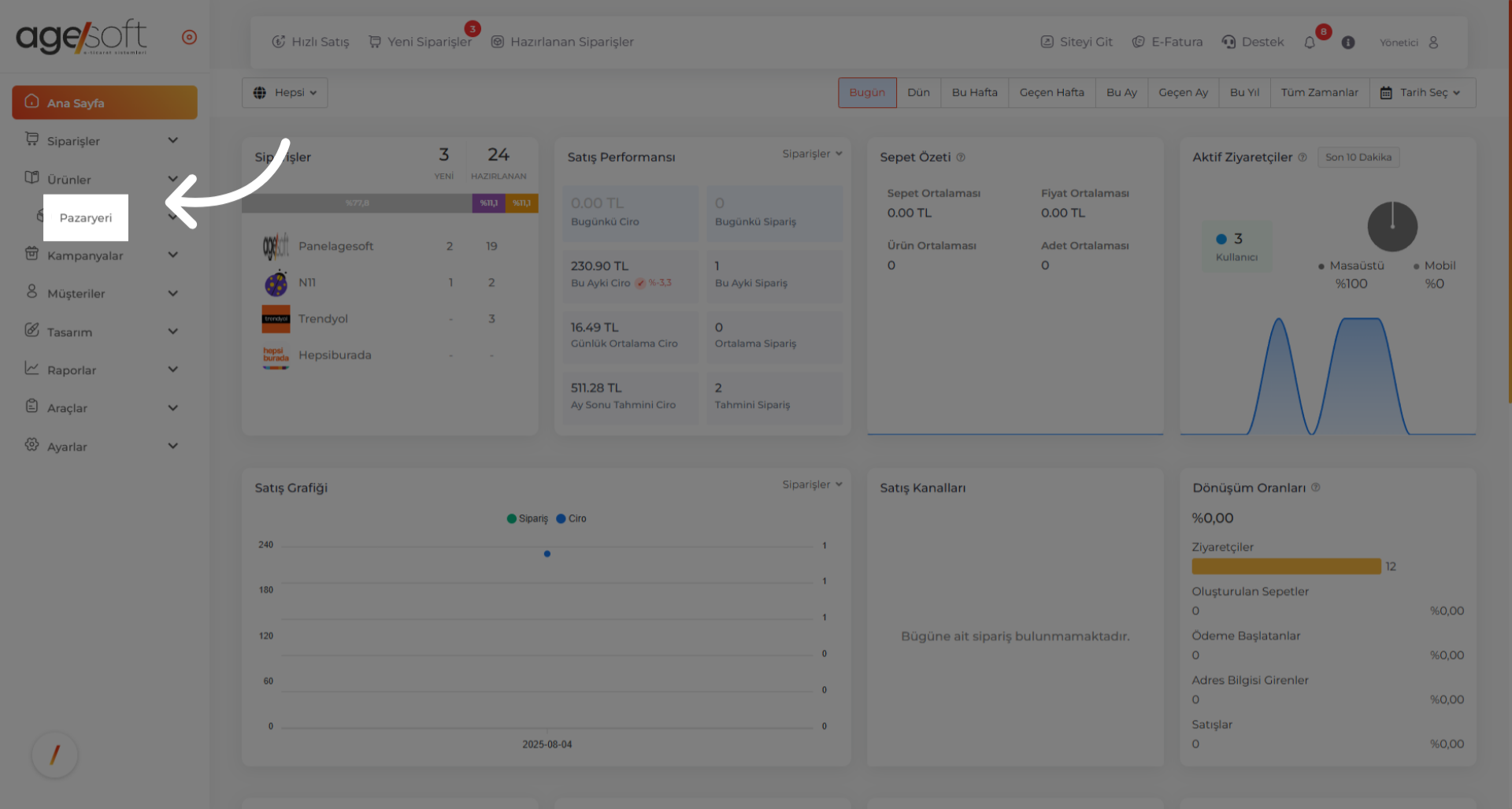Viewport: 1512px width, 809px height.
Task: Click the N11 marketplace row
Action: [390, 282]
